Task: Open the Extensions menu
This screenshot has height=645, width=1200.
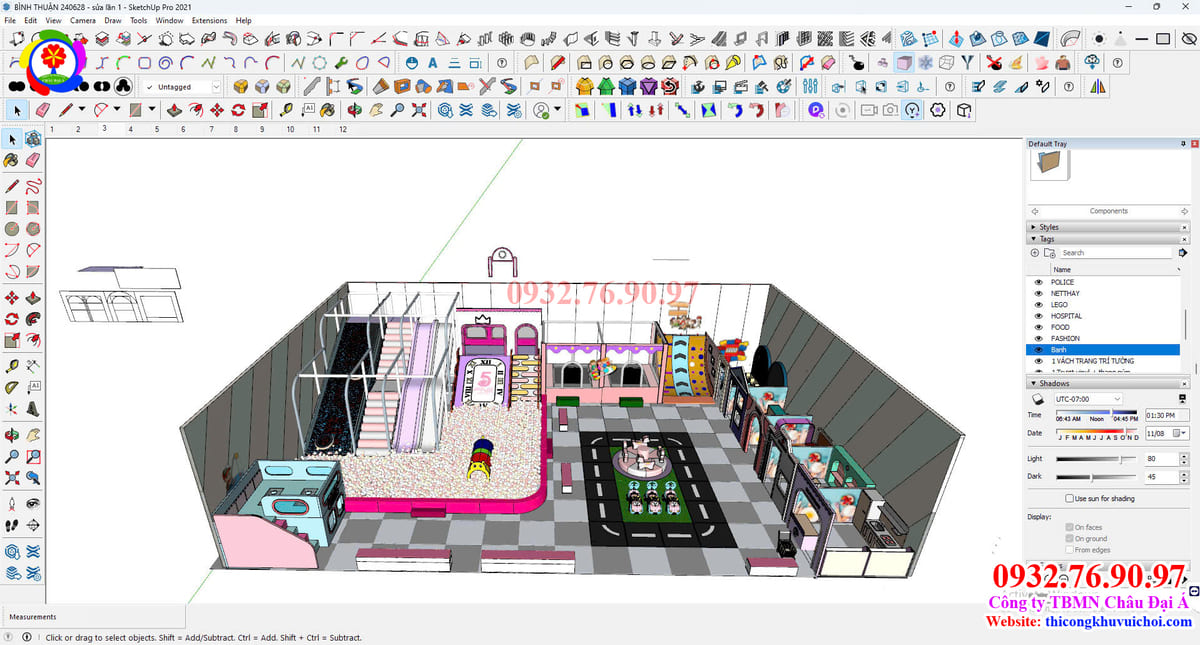Action: [x=209, y=20]
